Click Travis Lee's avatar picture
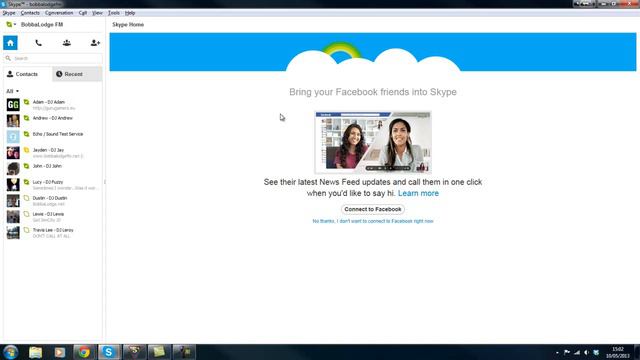 coord(13,233)
